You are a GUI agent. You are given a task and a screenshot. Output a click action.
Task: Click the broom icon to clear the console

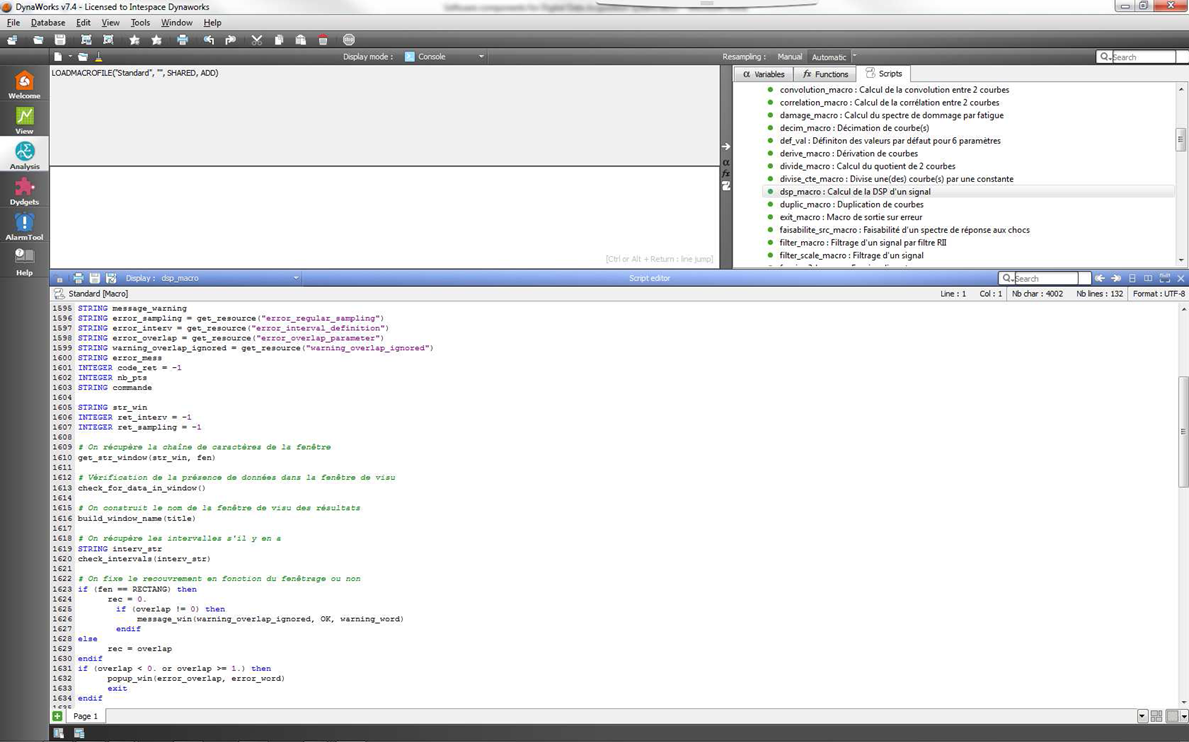(x=98, y=57)
